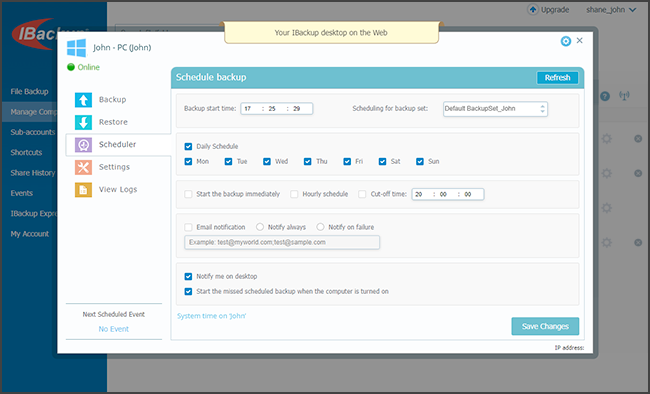650x394 pixels.
Task: Close the remote management dialog
Action: pos(580,40)
